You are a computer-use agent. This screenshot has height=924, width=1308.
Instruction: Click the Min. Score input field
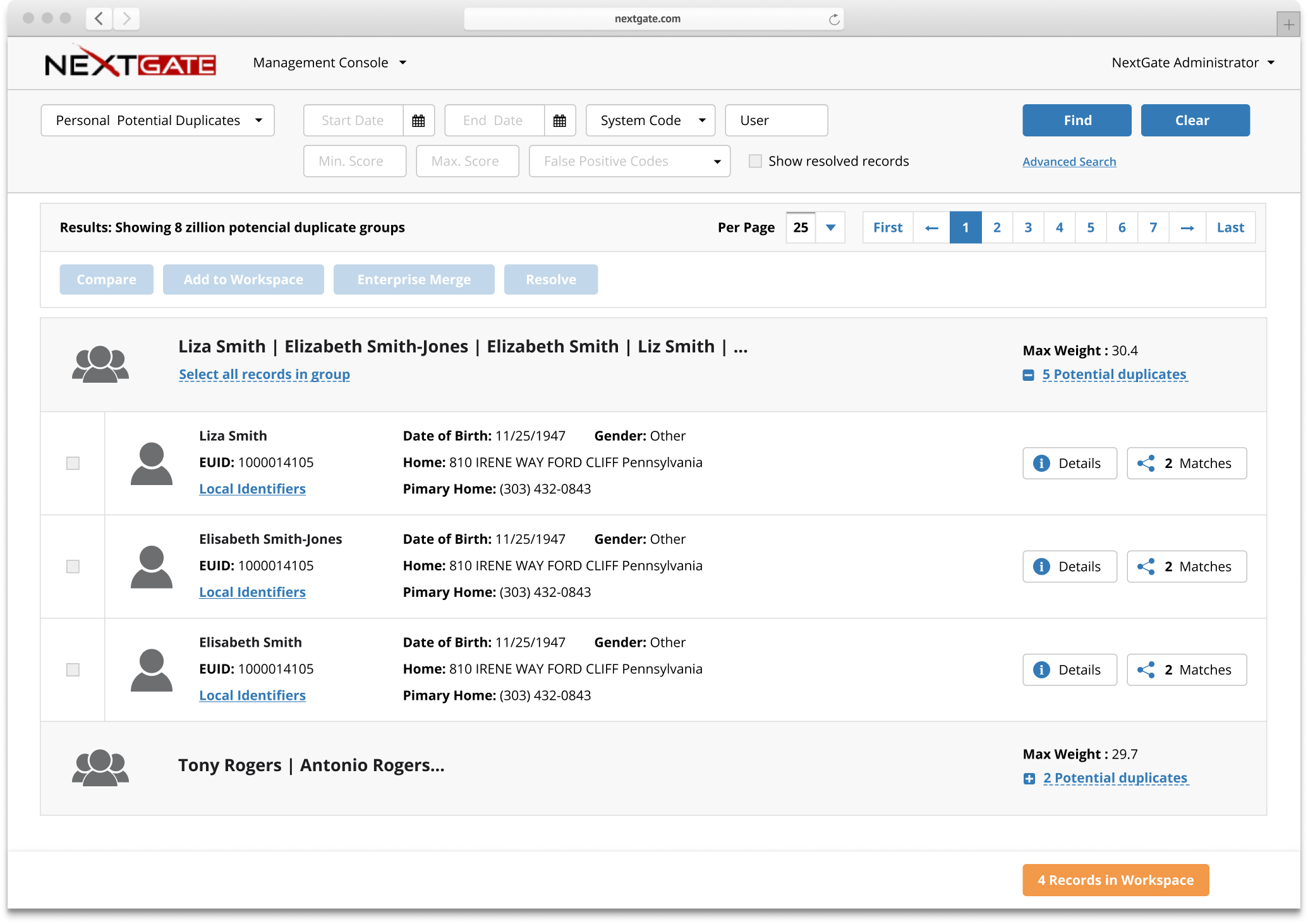[x=354, y=161]
